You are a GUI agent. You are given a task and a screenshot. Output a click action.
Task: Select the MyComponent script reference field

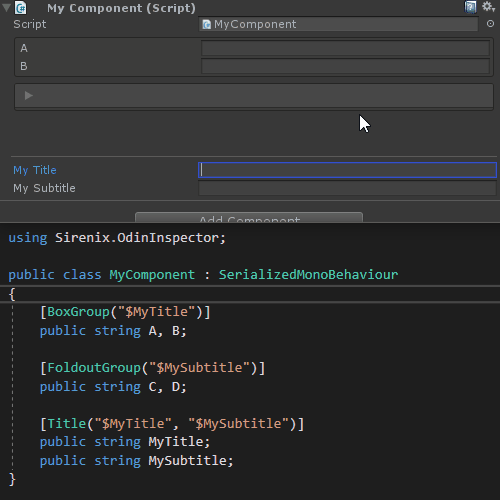(x=338, y=24)
